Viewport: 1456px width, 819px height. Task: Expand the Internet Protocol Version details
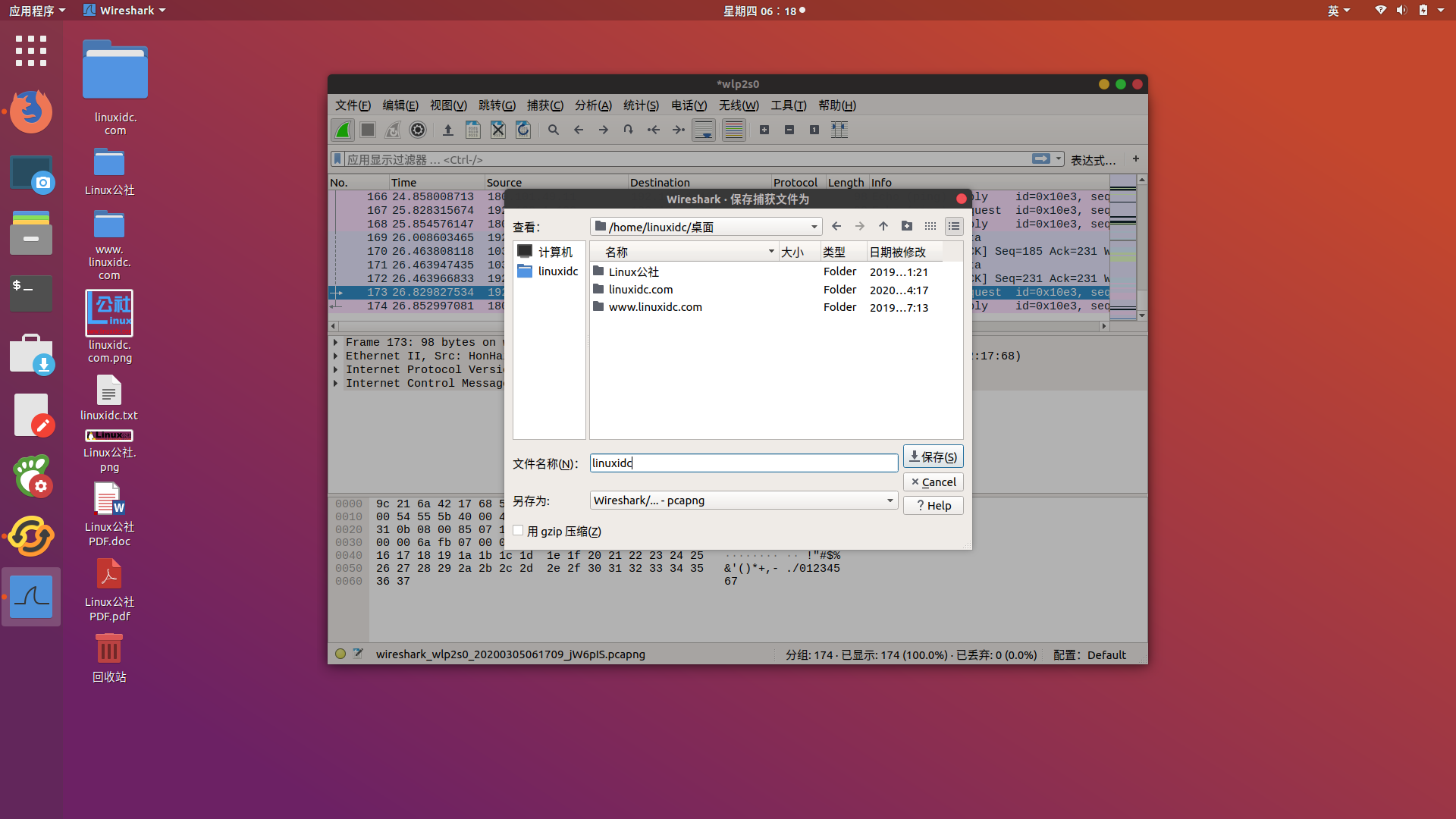336,369
